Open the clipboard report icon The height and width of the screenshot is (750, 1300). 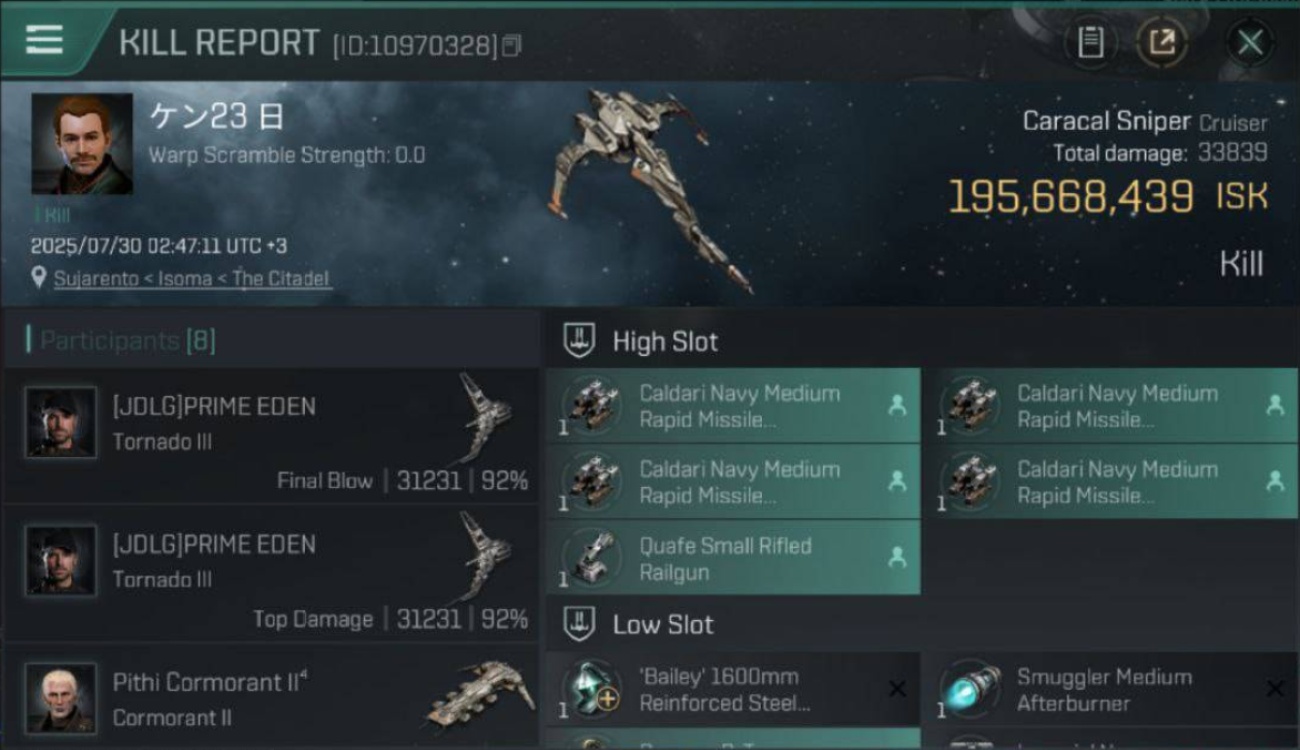(1091, 43)
